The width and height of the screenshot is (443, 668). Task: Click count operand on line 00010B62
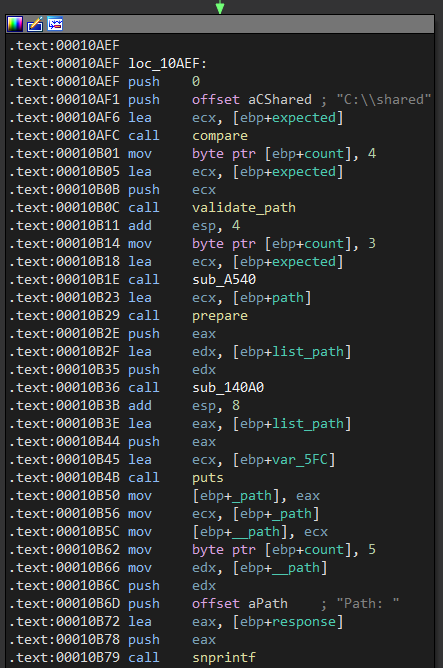point(324,550)
